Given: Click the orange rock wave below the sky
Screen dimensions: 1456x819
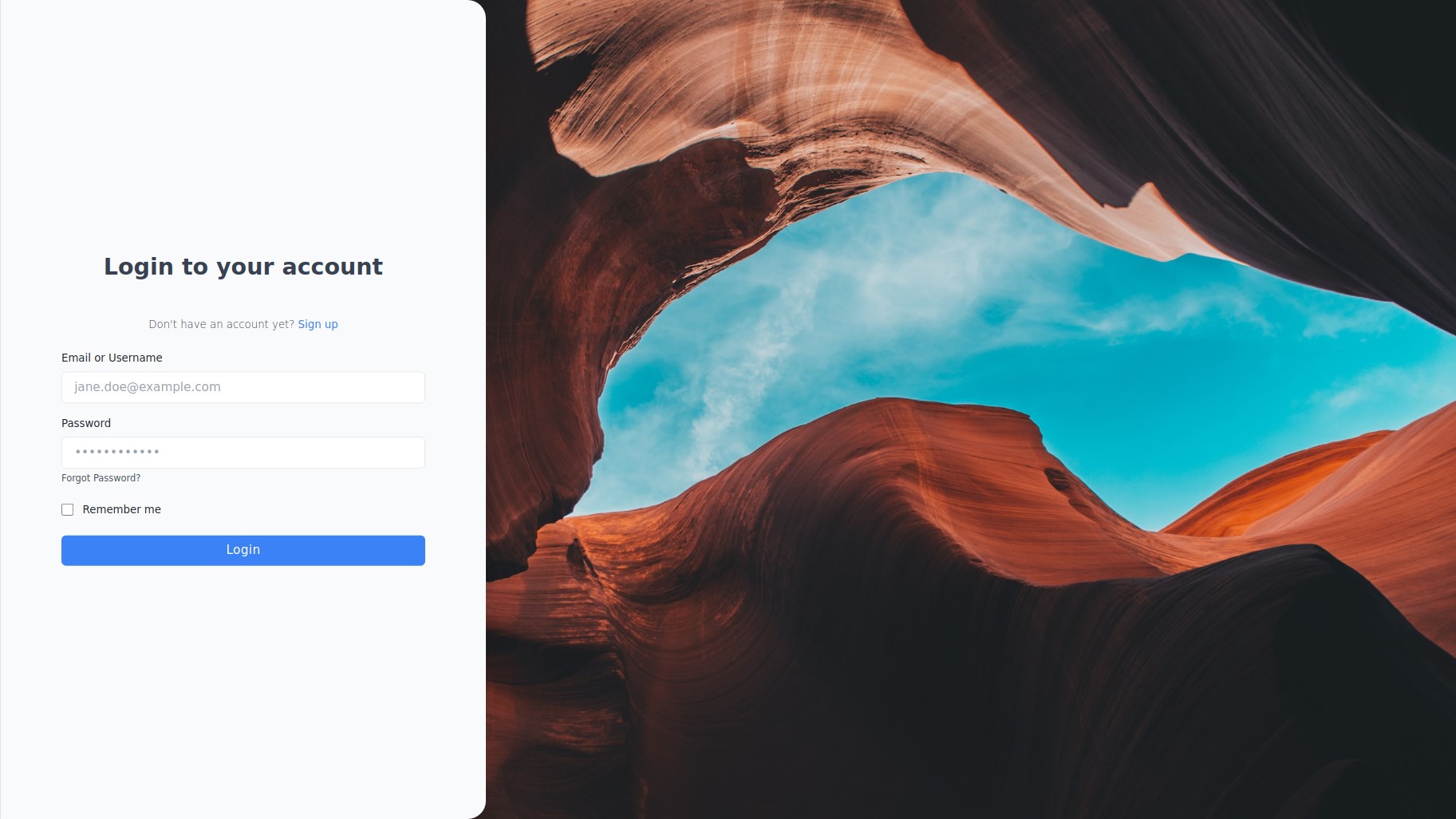Looking at the screenshot, I should [x=917, y=479].
